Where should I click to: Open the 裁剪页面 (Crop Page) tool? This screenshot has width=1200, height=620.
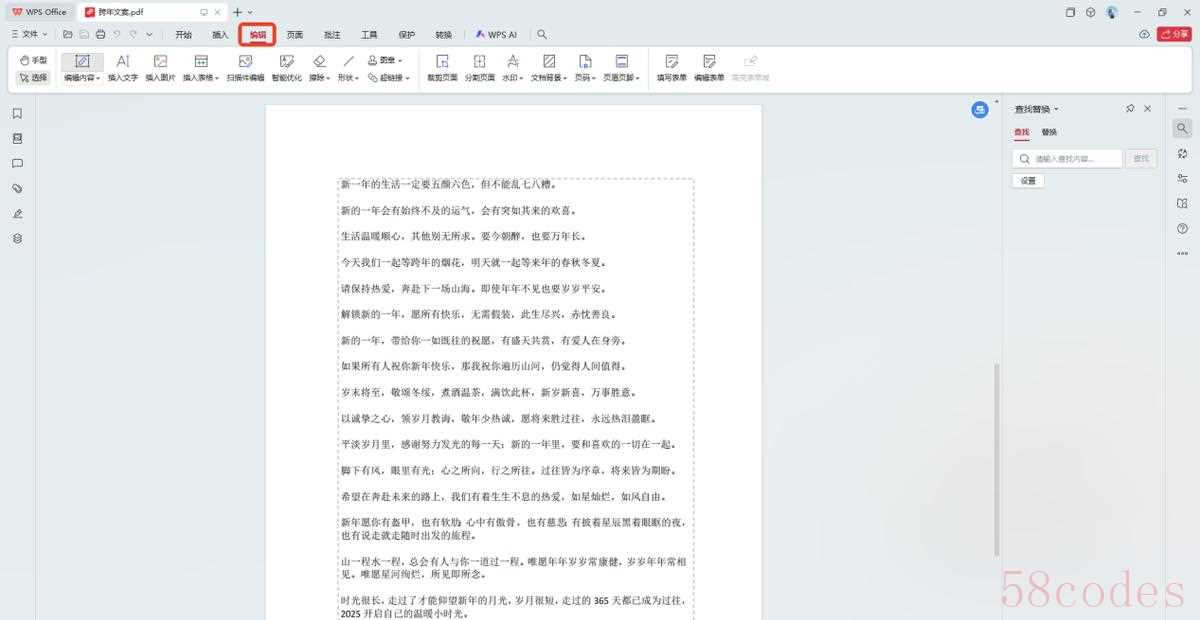(x=442, y=67)
